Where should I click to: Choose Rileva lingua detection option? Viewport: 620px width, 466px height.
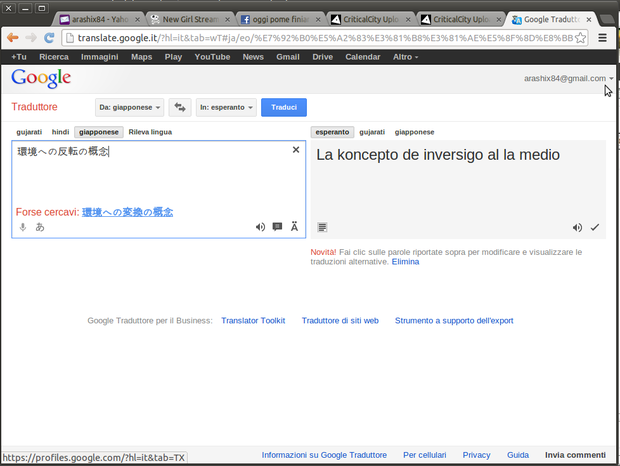point(150,132)
